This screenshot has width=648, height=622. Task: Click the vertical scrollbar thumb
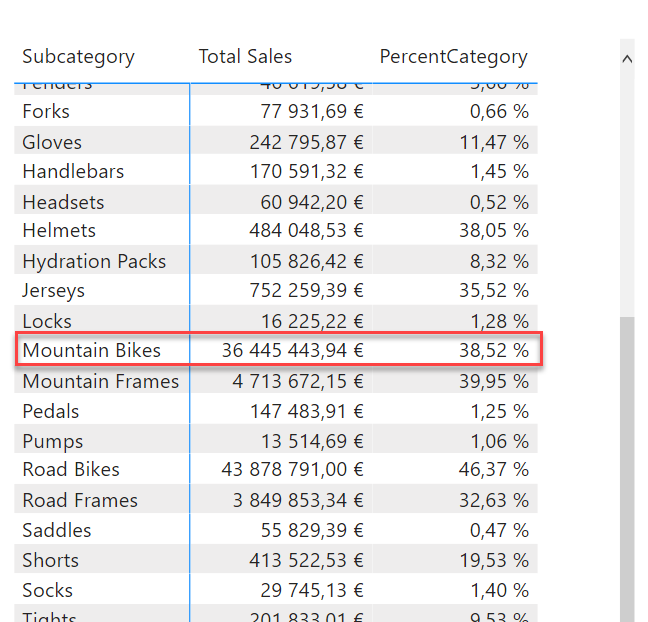pos(627,469)
